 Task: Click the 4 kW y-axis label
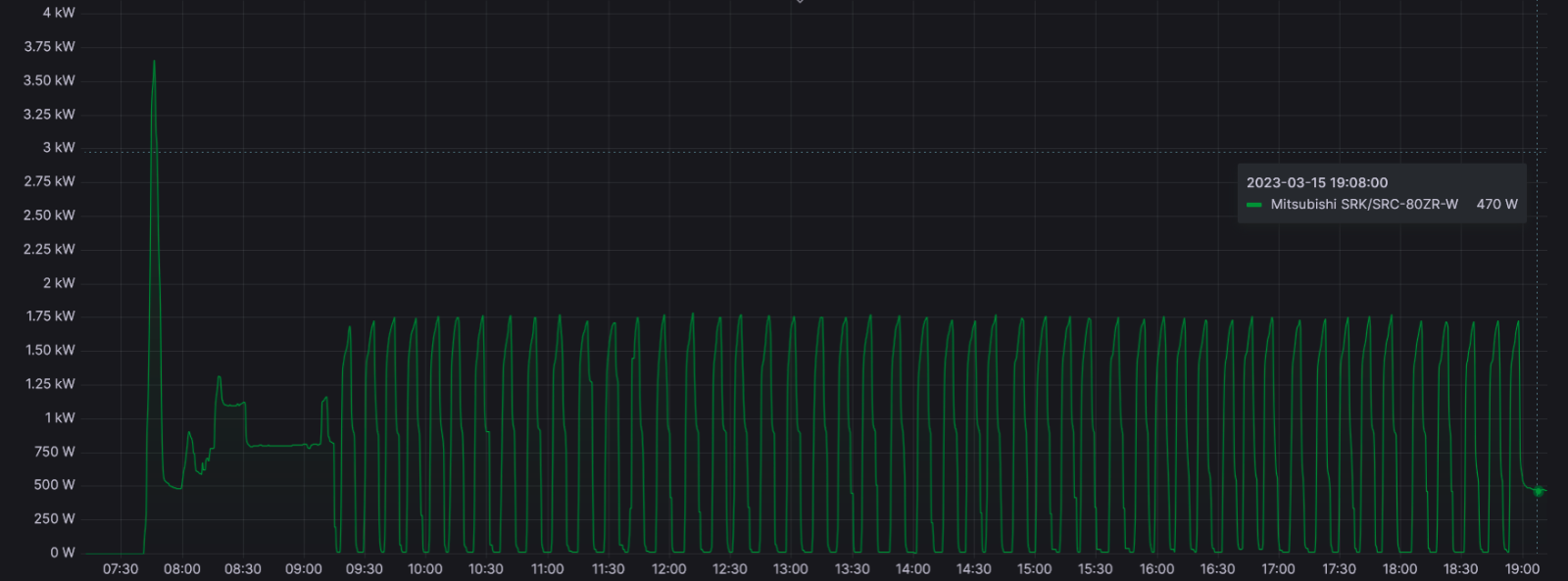click(59, 13)
